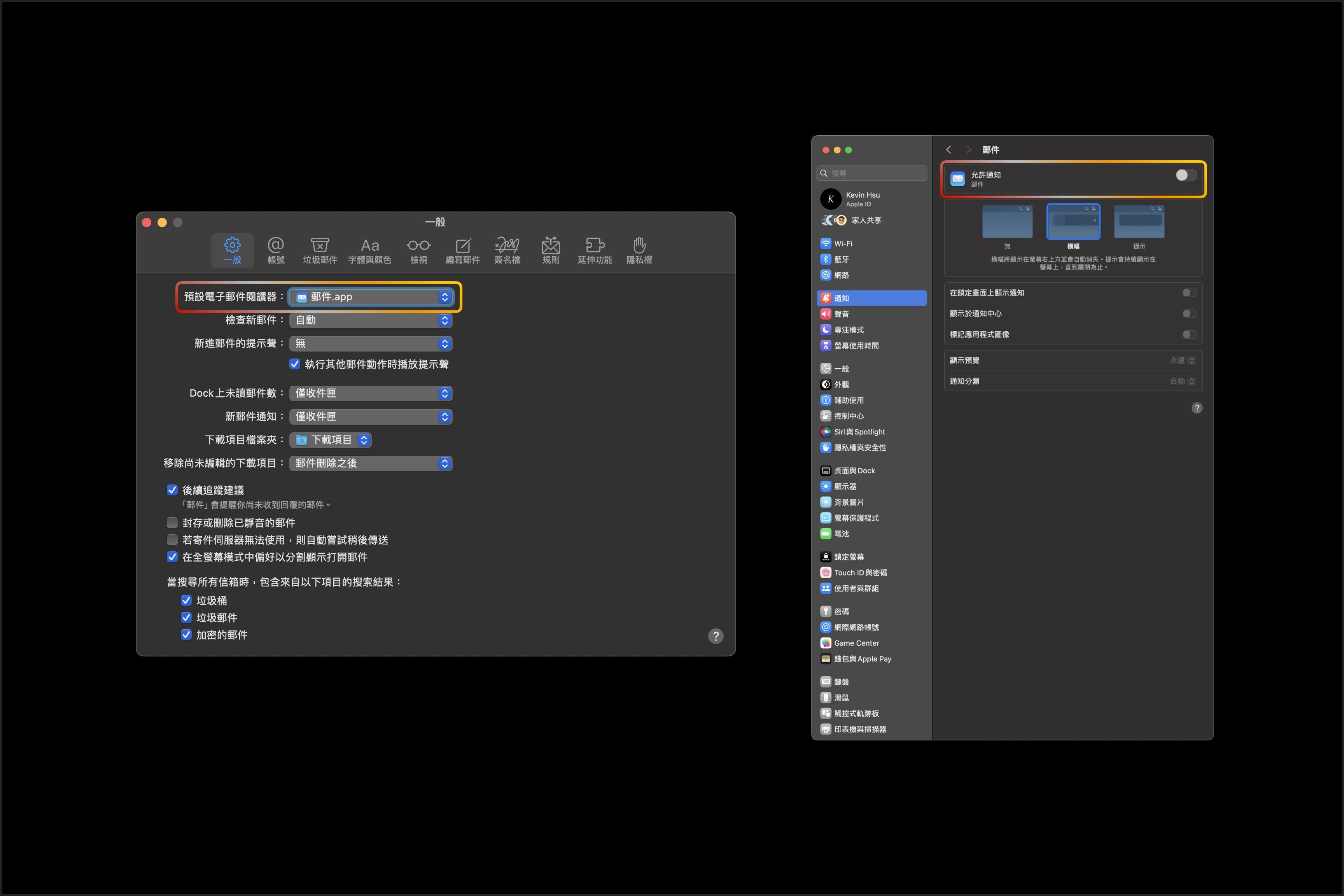Select the 提示 alert style thumbnail
This screenshot has width=1344, height=896.
pos(1139,222)
